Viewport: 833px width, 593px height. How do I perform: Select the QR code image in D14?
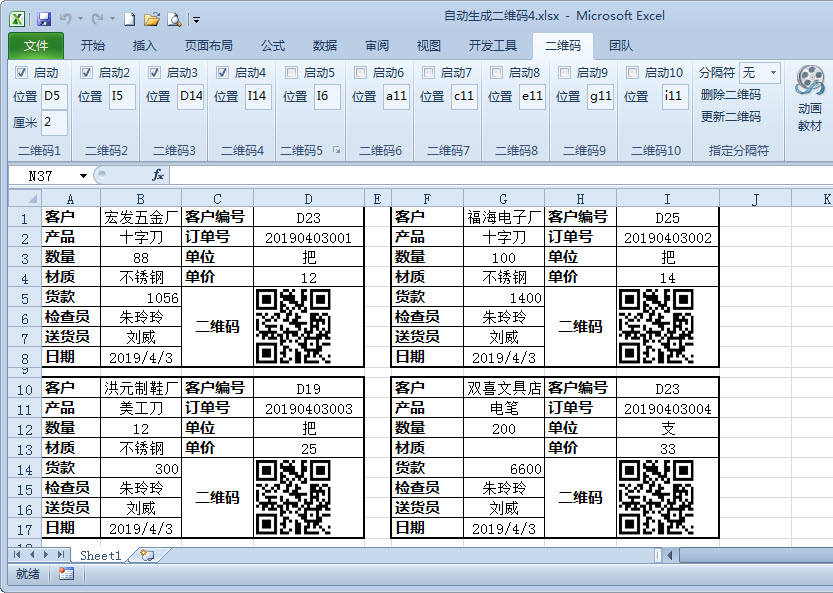coord(293,497)
